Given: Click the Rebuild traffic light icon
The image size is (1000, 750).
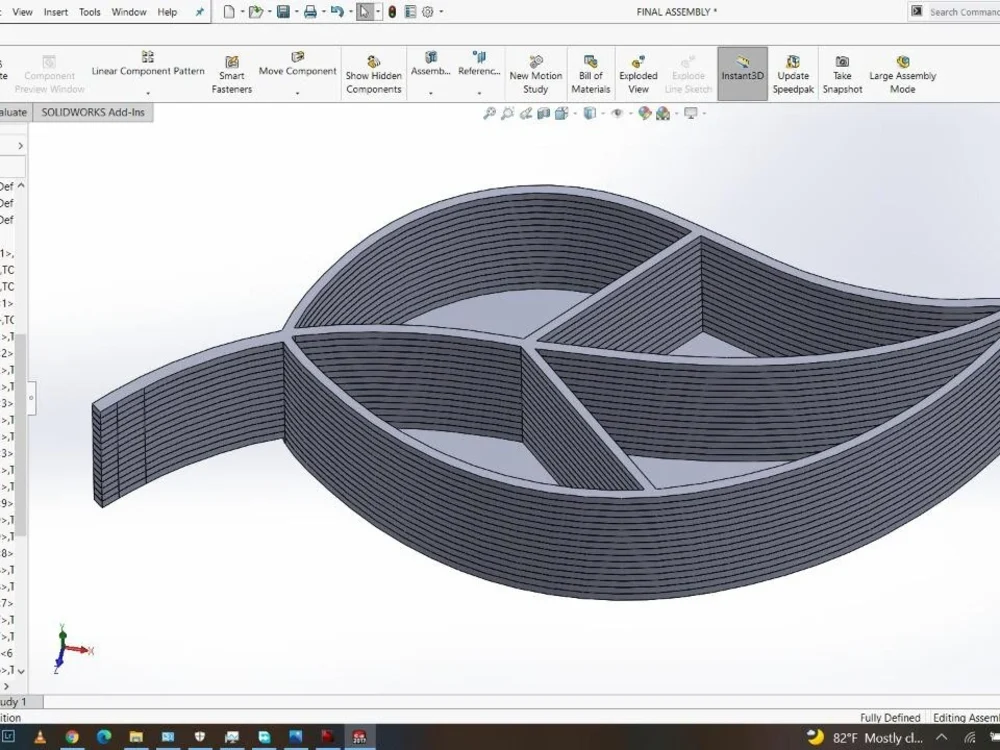Looking at the screenshot, I should tap(392, 11).
